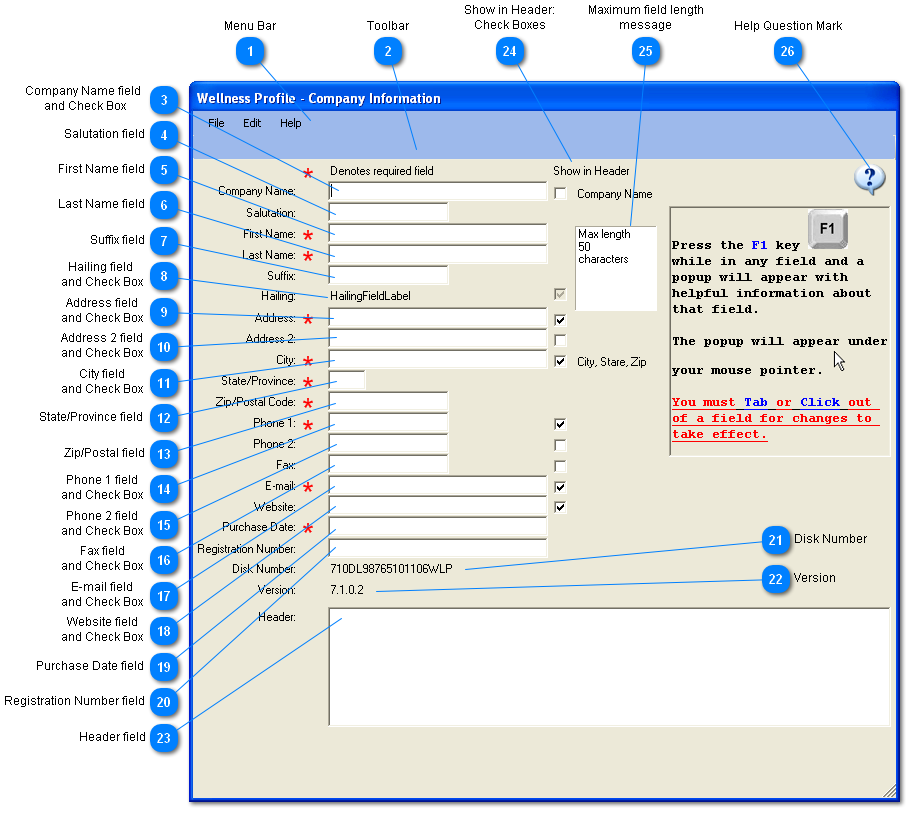Toggle the City, State, Zip checkbox
Image resolution: width=913 pixels, height=815 pixels.
pos(560,362)
